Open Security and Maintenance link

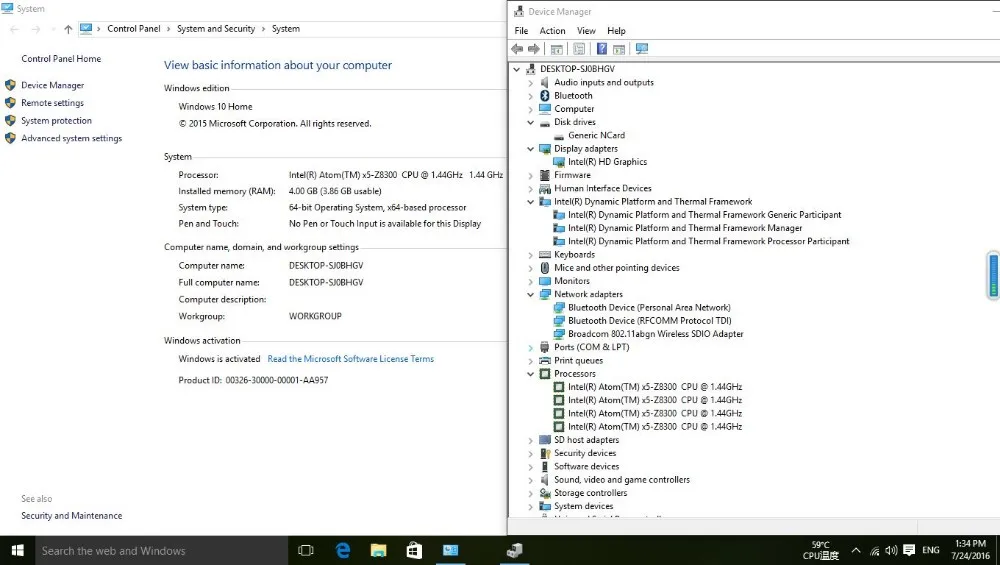pos(71,516)
